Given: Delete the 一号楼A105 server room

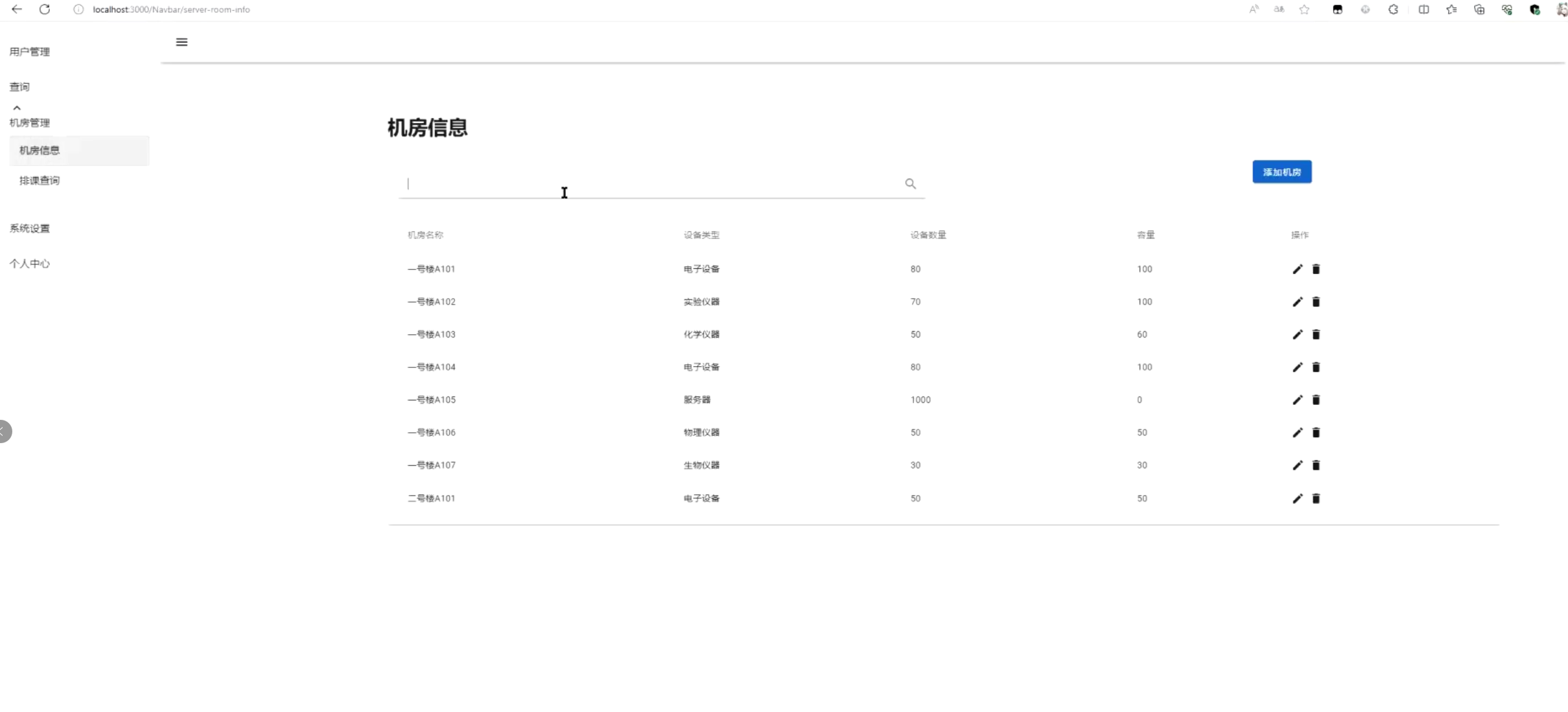Looking at the screenshot, I should click(x=1316, y=400).
